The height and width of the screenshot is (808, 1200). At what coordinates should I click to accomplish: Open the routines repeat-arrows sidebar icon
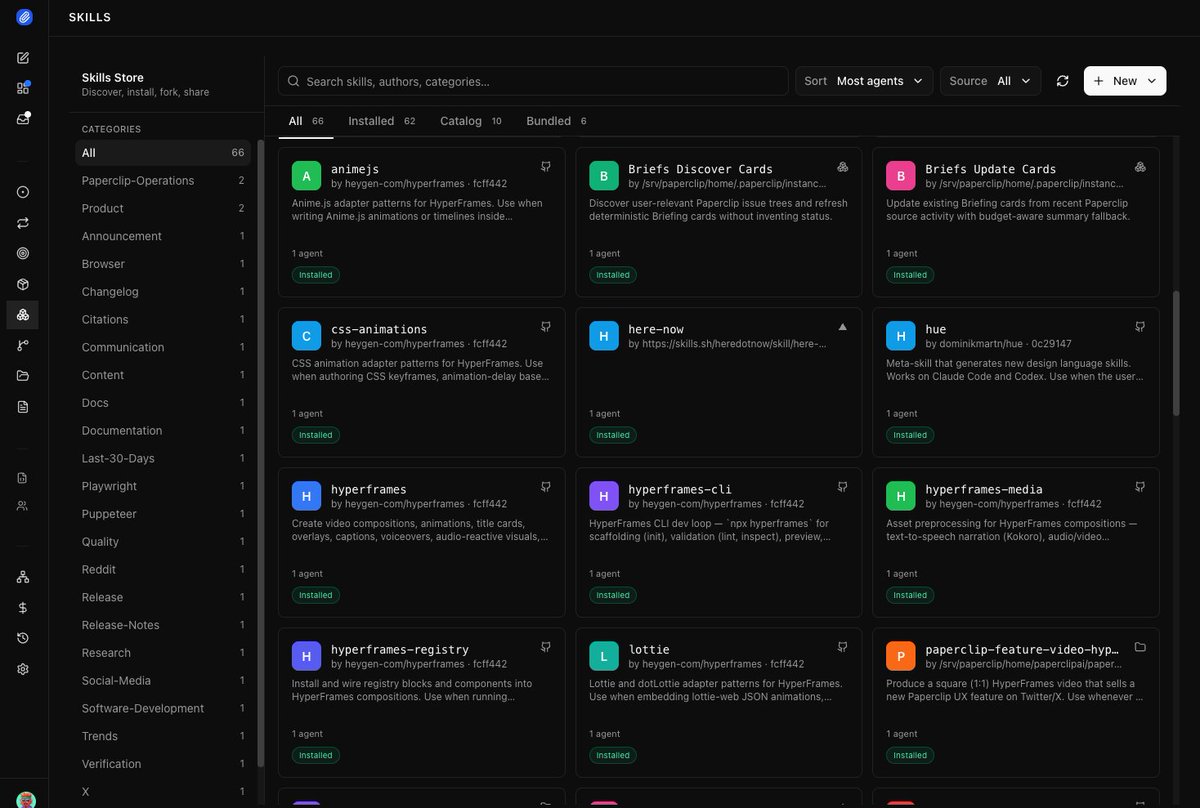click(23, 223)
